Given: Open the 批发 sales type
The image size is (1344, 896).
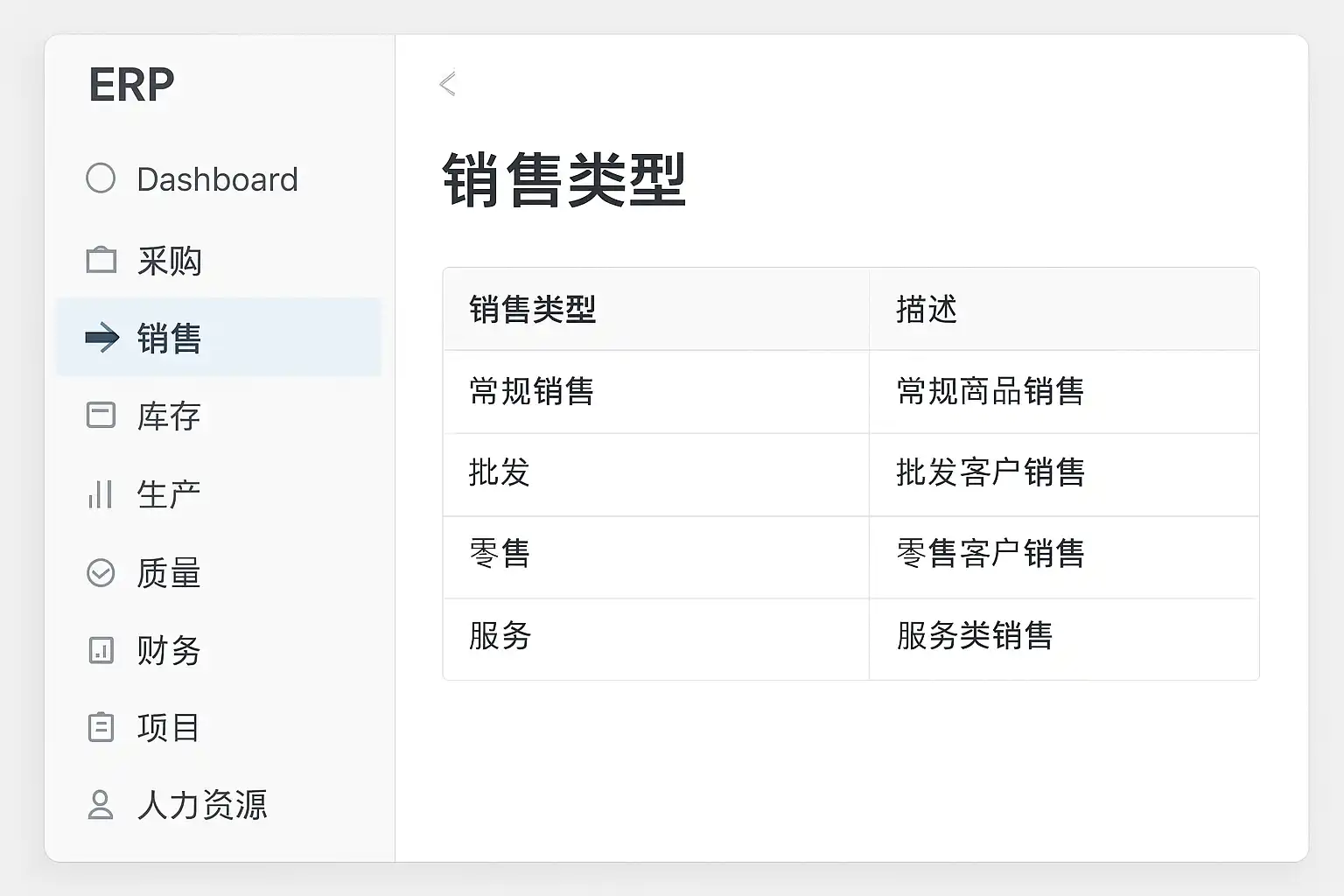Looking at the screenshot, I should [500, 472].
